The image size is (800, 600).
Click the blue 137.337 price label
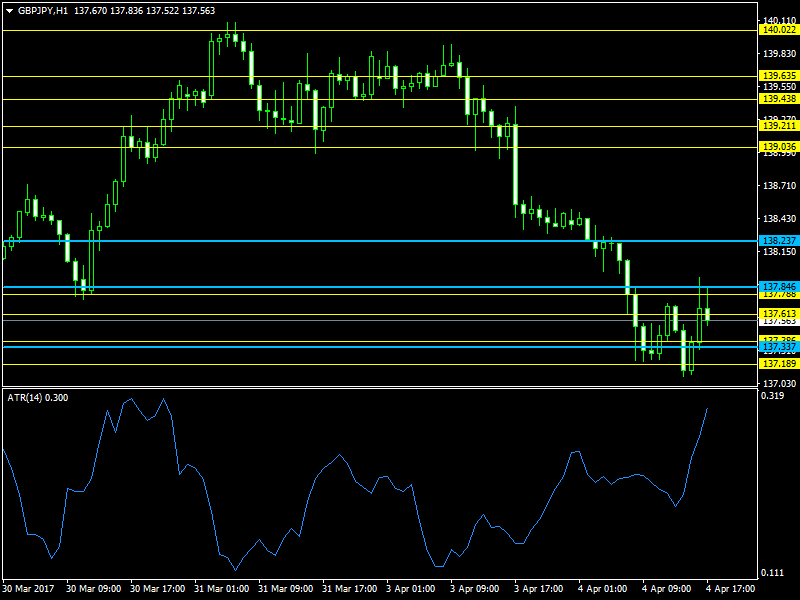(779, 347)
